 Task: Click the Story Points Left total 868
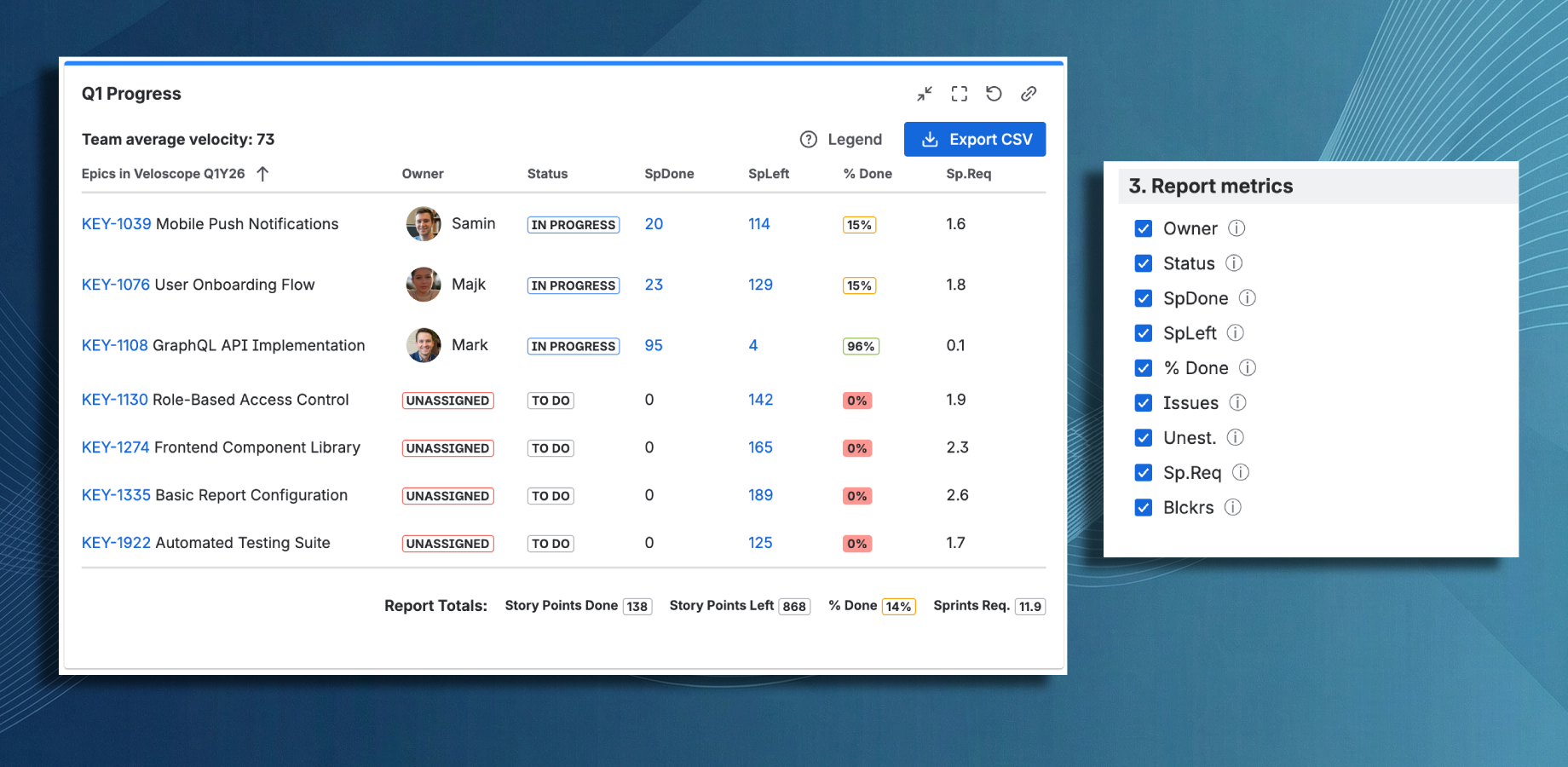pyautogui.click(x=794, y=606)
